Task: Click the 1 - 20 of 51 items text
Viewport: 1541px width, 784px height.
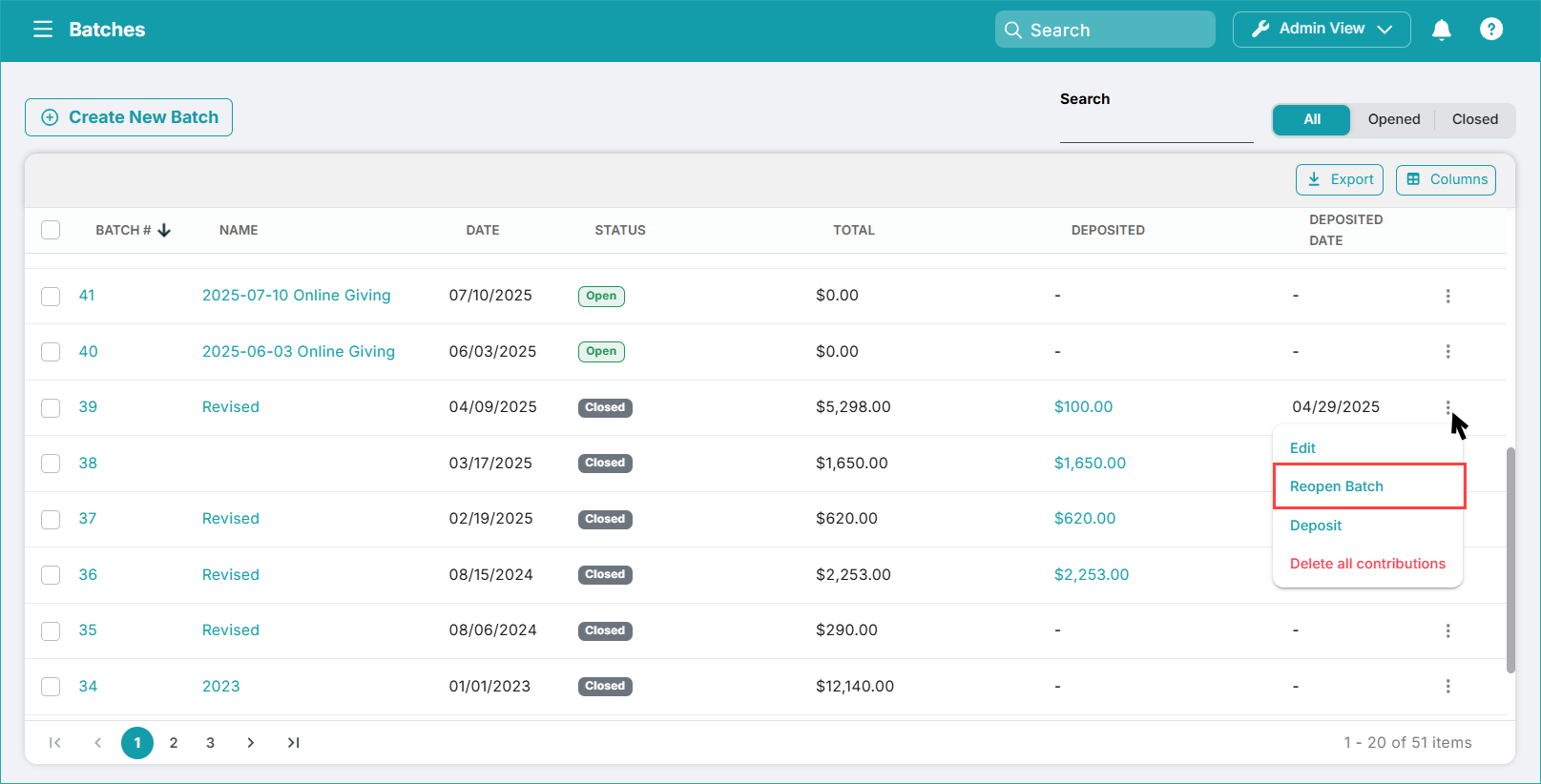Action: click(x=1407, y=743)
